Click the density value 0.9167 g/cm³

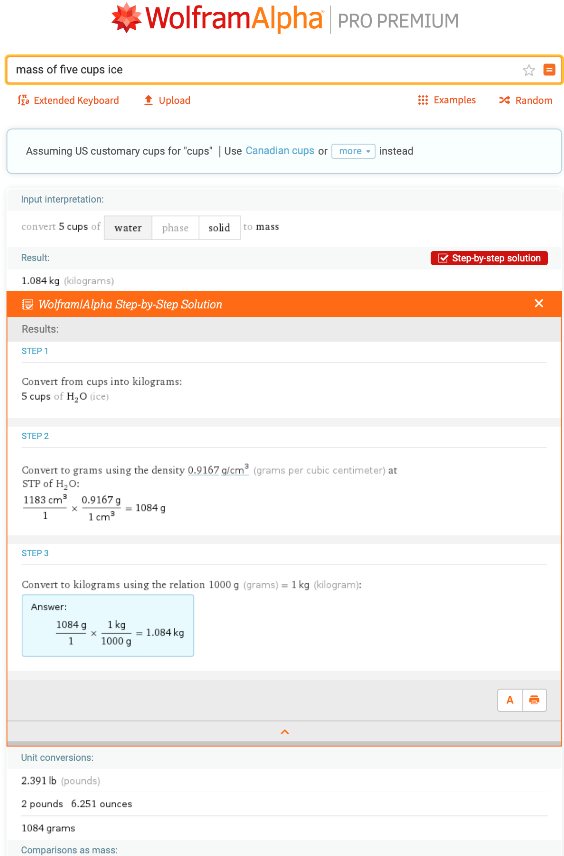click(218, 469)
